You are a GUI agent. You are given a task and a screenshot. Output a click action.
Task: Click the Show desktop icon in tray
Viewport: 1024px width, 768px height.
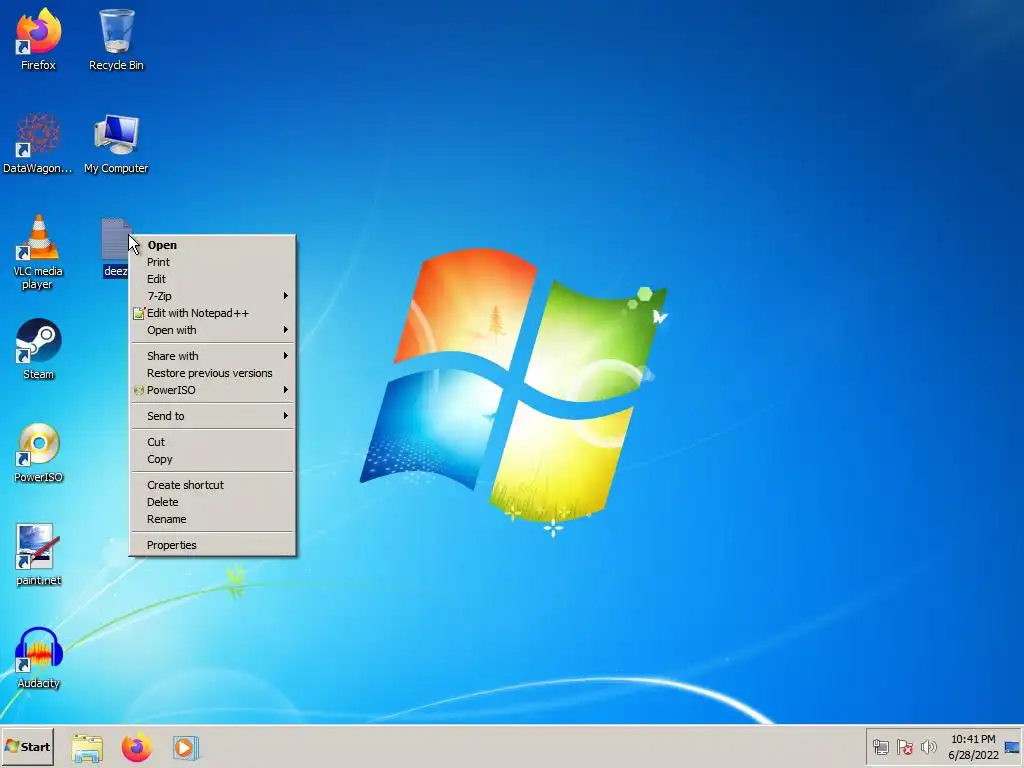pos(1012,747)
